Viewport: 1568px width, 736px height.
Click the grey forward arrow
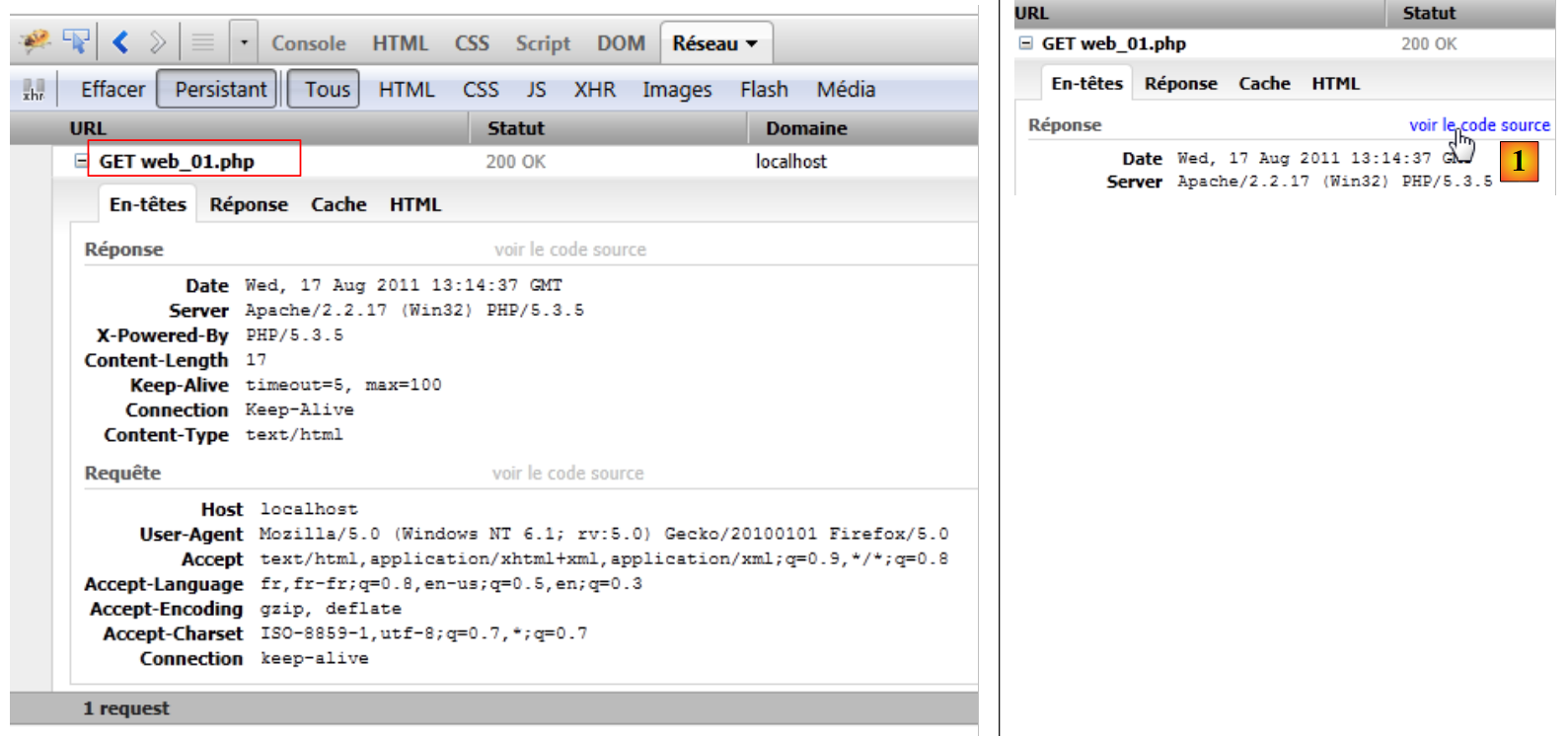[157, 42]
